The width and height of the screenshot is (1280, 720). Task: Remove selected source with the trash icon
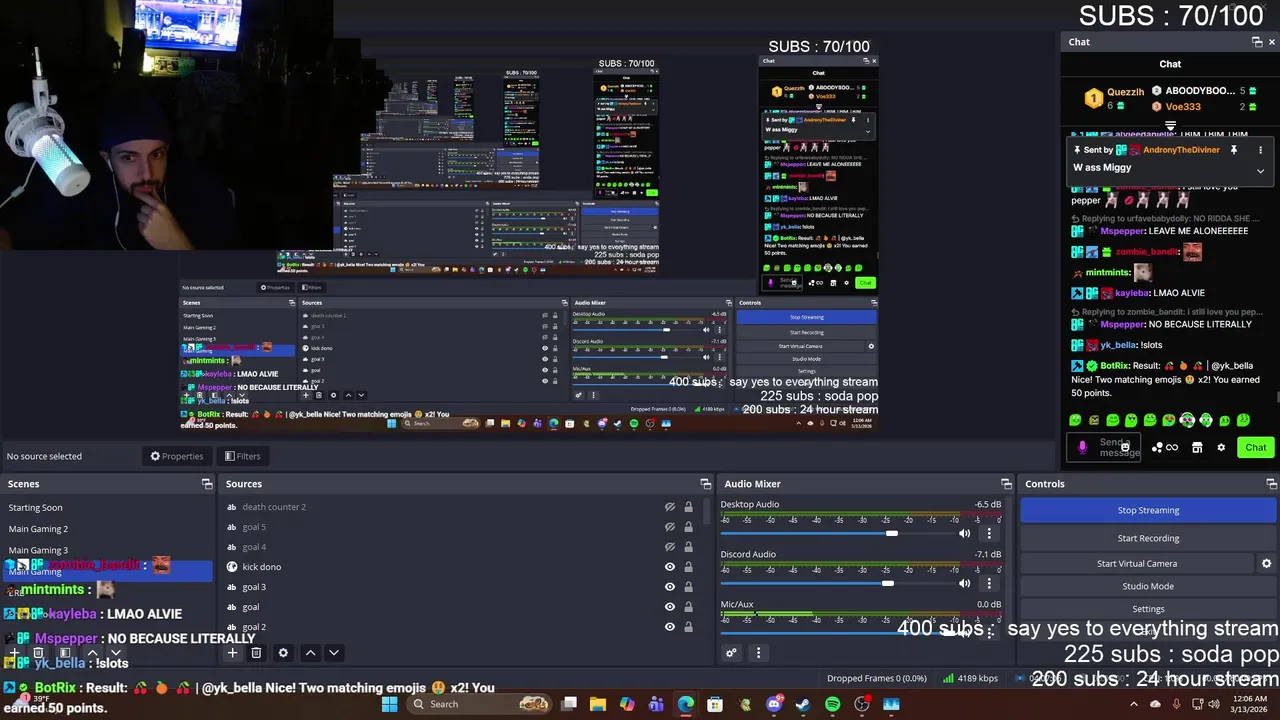tap(256, 653)
